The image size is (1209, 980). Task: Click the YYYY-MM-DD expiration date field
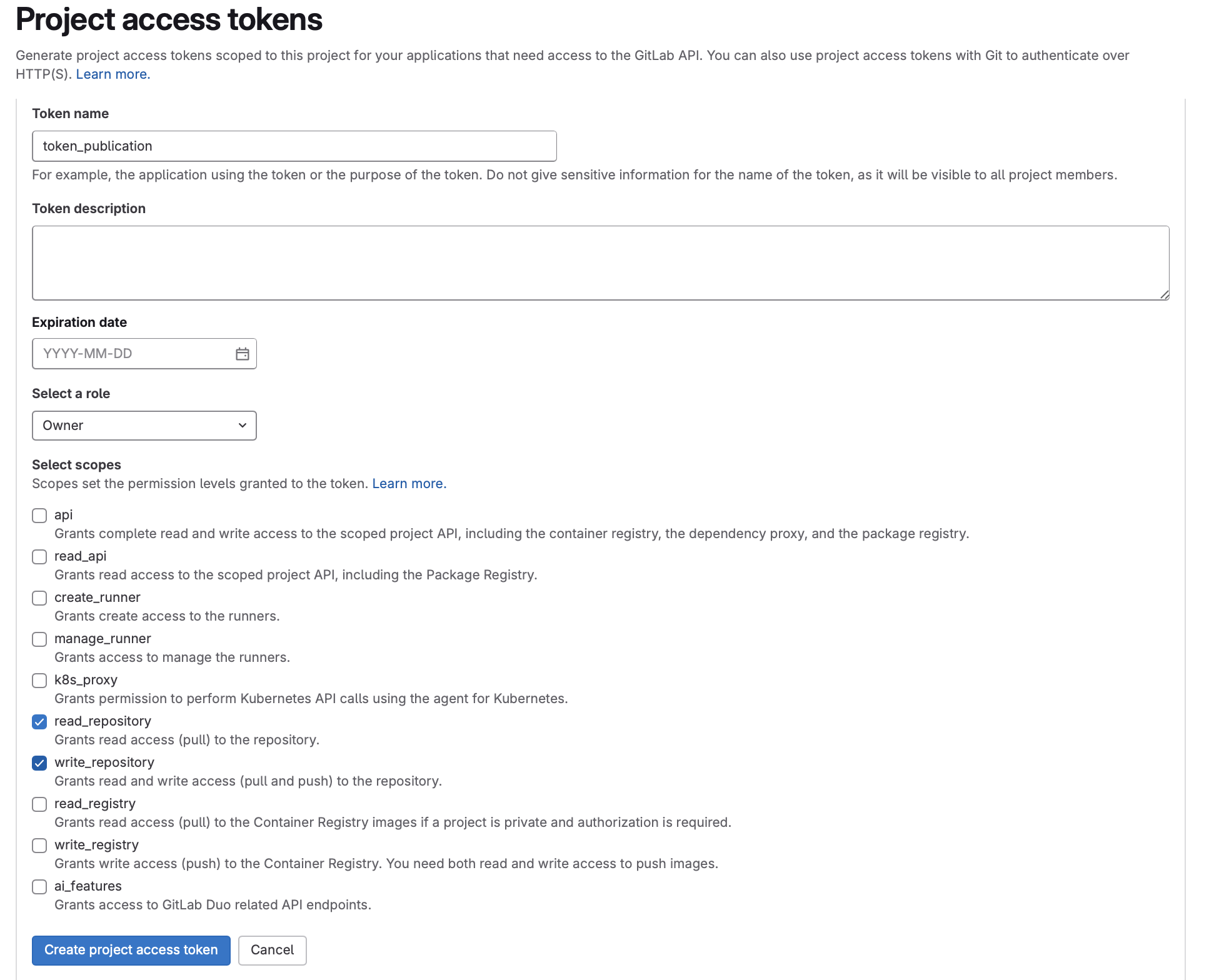tap(131, 354)
